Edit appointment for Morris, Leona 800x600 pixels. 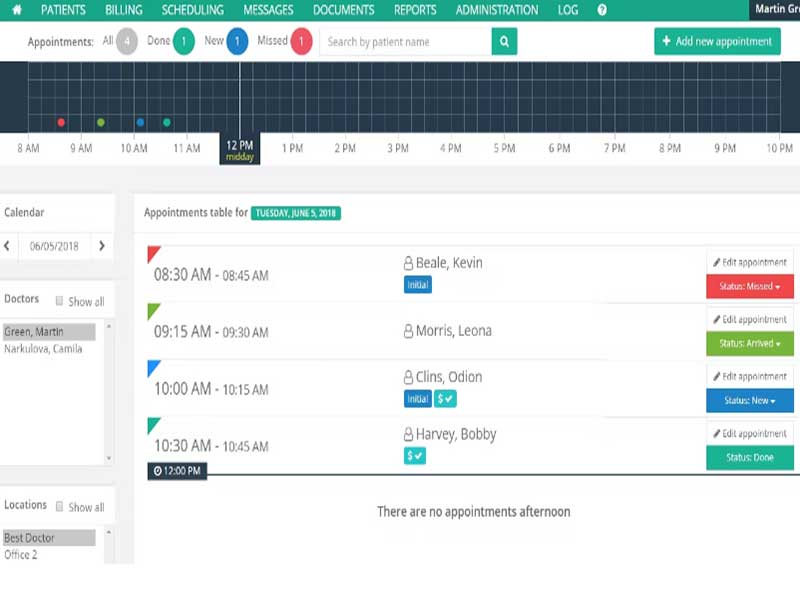(x=749, y=319)
